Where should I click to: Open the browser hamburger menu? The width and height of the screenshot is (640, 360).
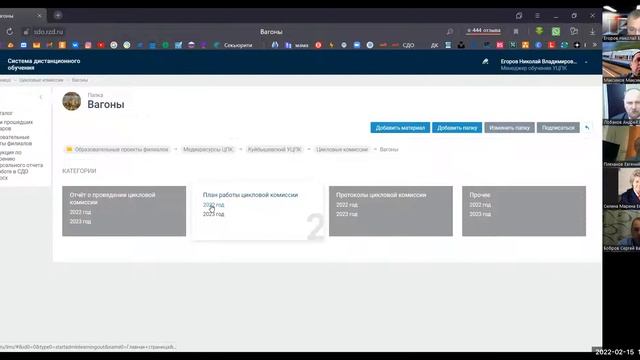point(537,16)
